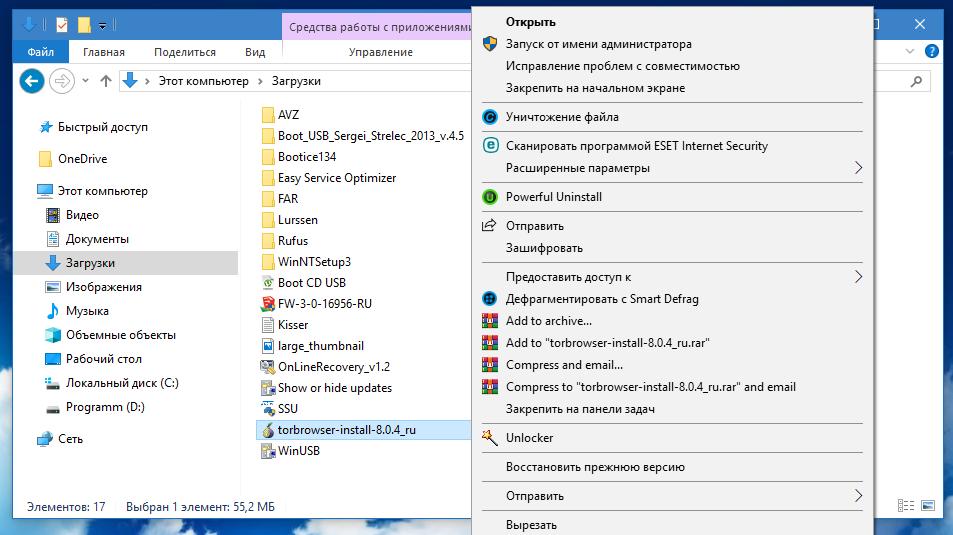
Task: Select the Boot CD USB file
Action: click(x=312, y=283)
